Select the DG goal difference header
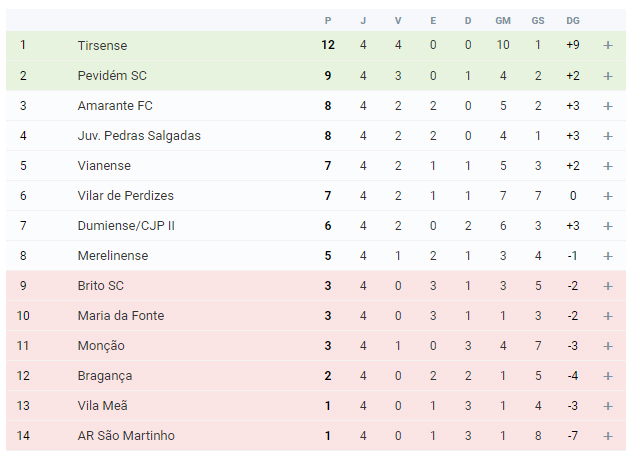The height and width of the screenshot is (461, 631). tap(573, 21)
